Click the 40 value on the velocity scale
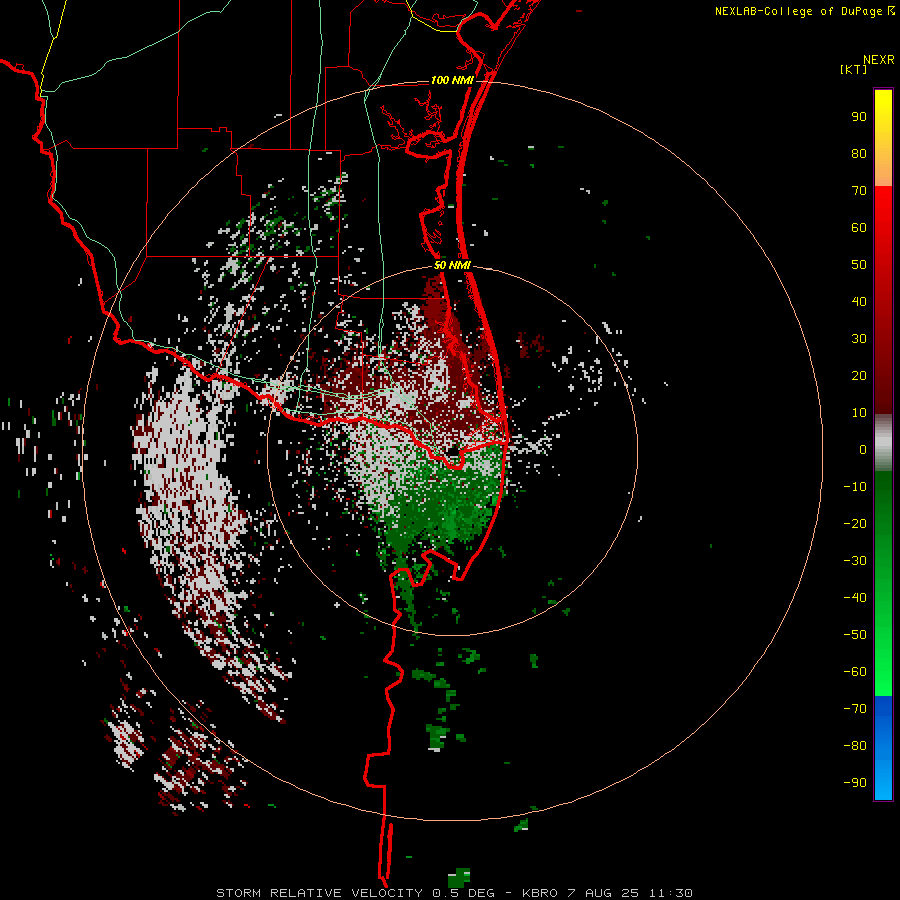 click(x=859, y=302)
